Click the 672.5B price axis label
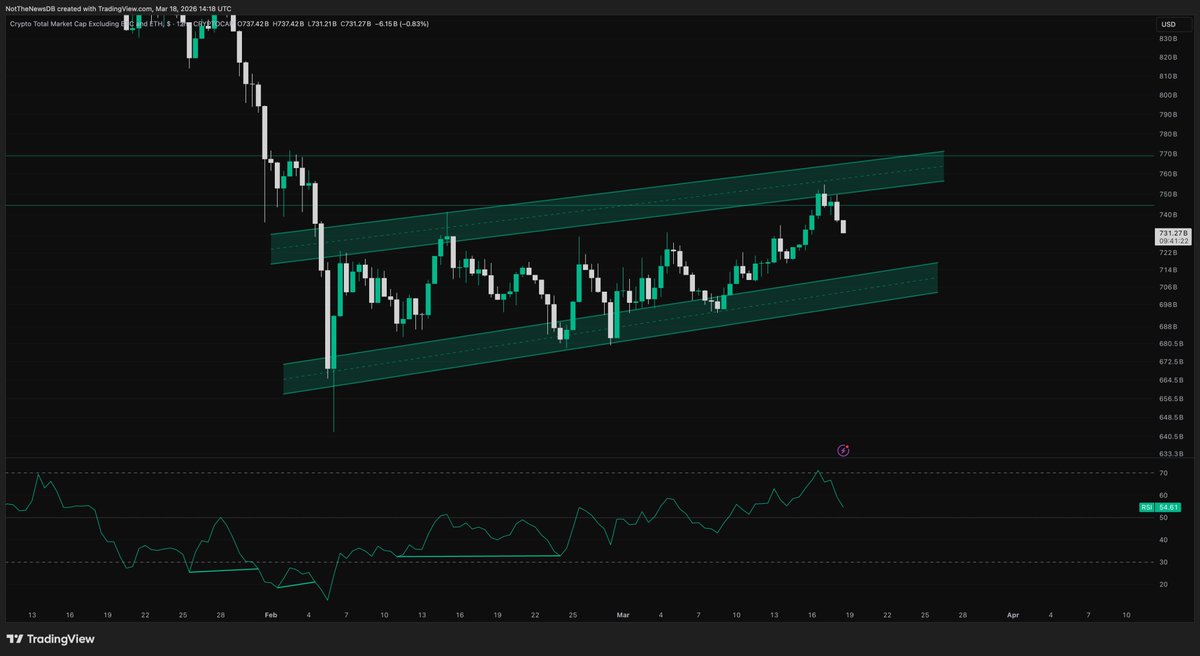The image size is (1200, 656). click(x=1170, y=361)
